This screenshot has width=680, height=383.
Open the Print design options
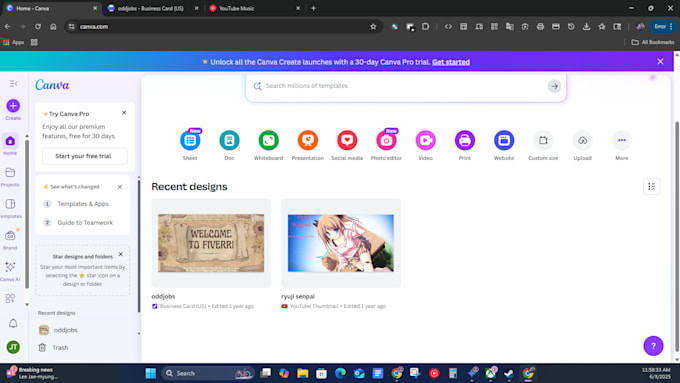(x=464, y=141)
